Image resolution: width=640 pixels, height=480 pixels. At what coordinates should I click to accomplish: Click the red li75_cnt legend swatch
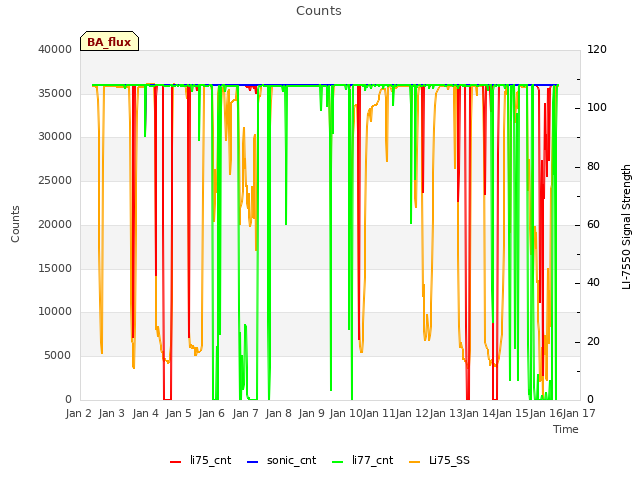(176, 462)
